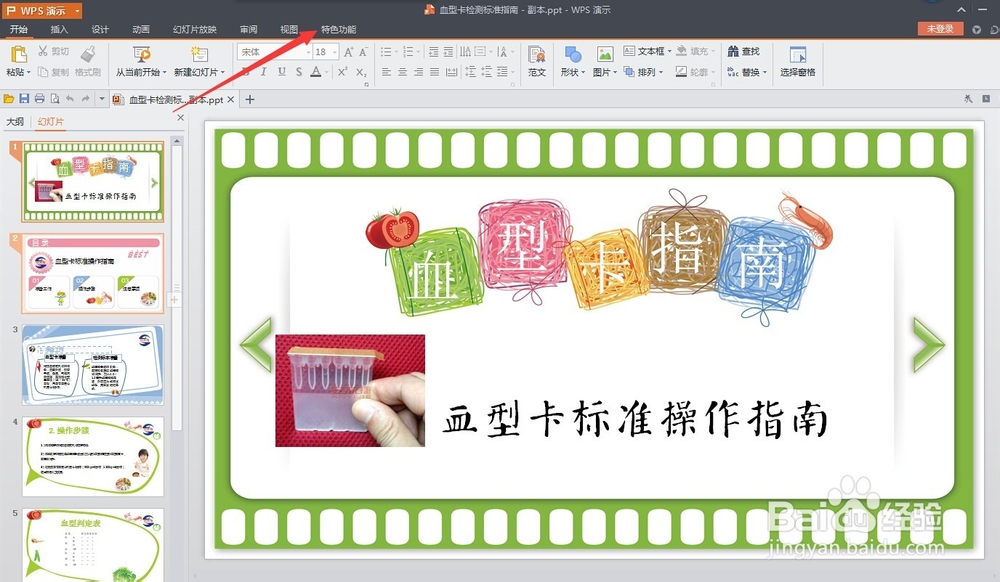
Task: Start slideshow from current slide 从当前开始
Action: [140, 62]
